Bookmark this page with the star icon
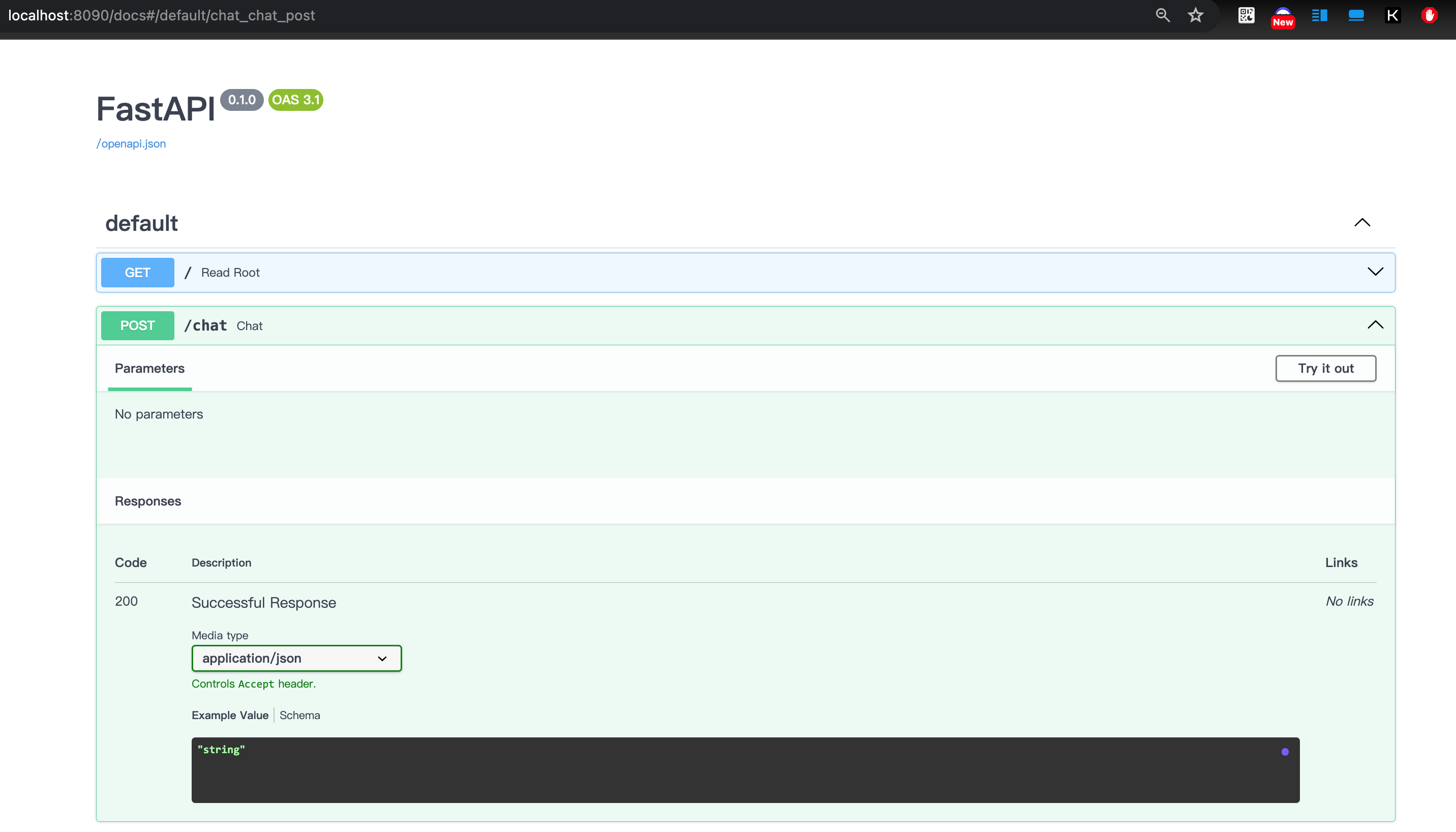Image resolution: width=1456 pixels, height=832 pixels. [1196, 15]
